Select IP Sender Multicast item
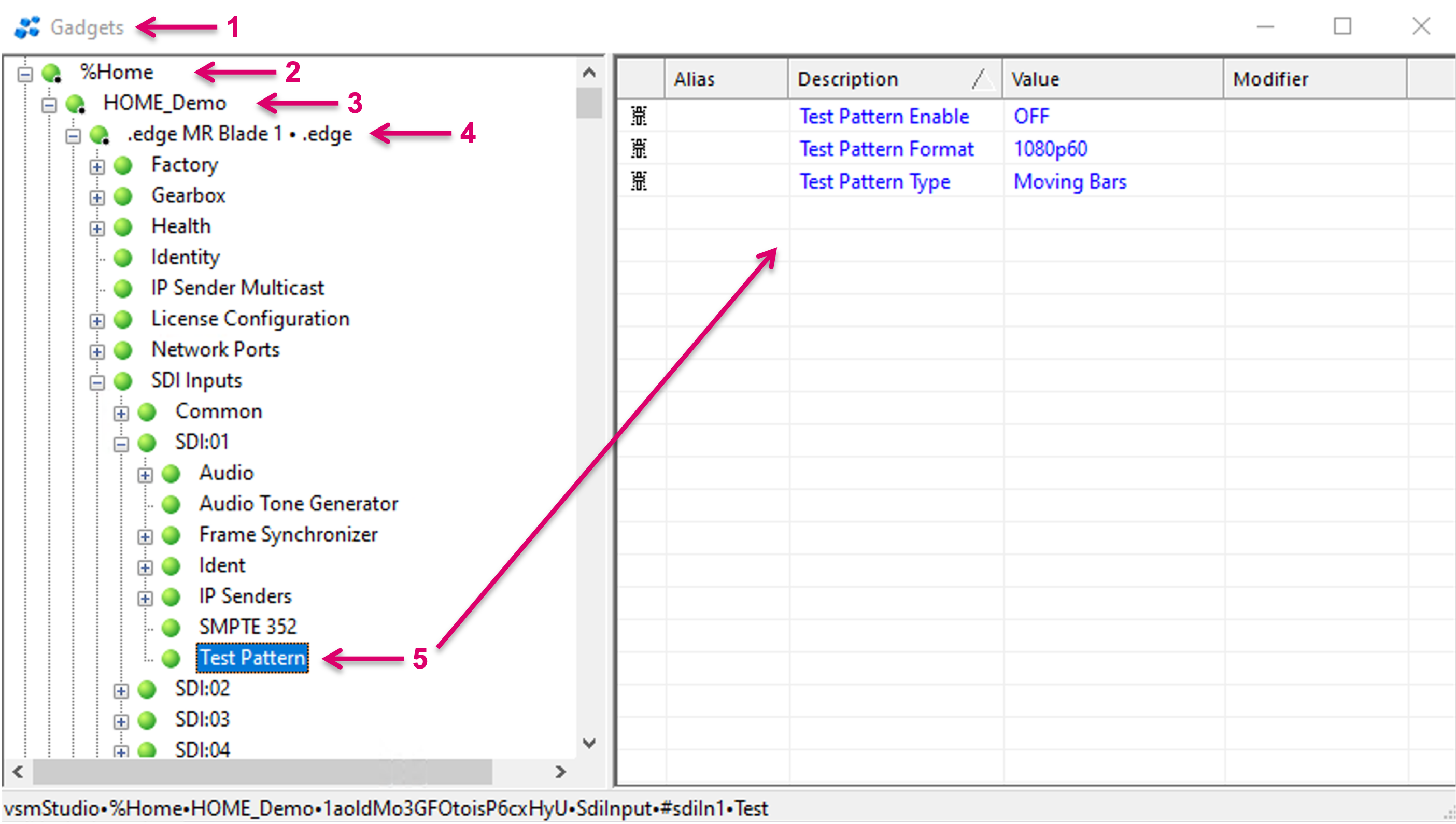This screenshot has width=1456, height=824. [237, 288]
